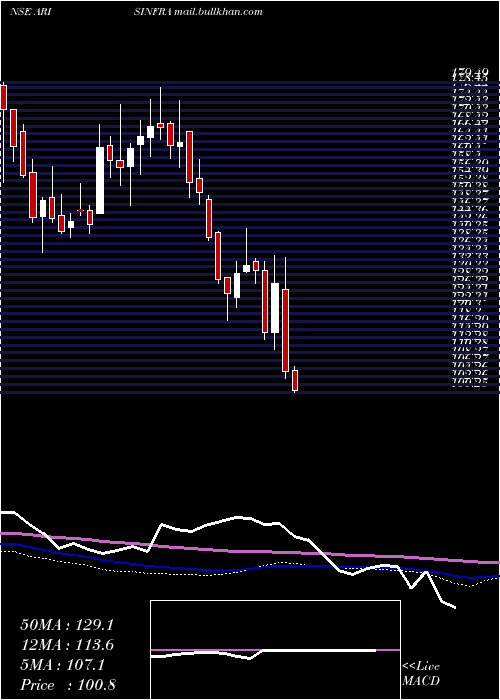Screen dimensions: 500x700
Task: Select the <<Live MACD label
Action: coord(421,673)
